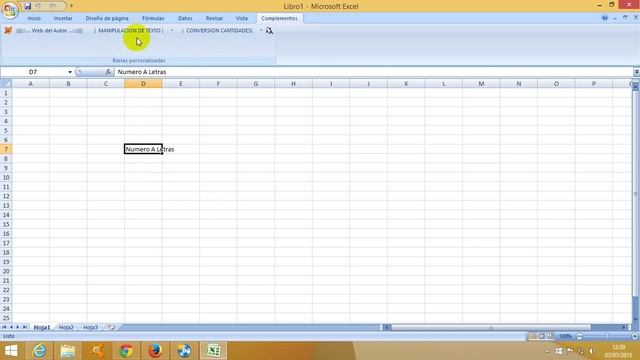Select column M header

(481, 84)
